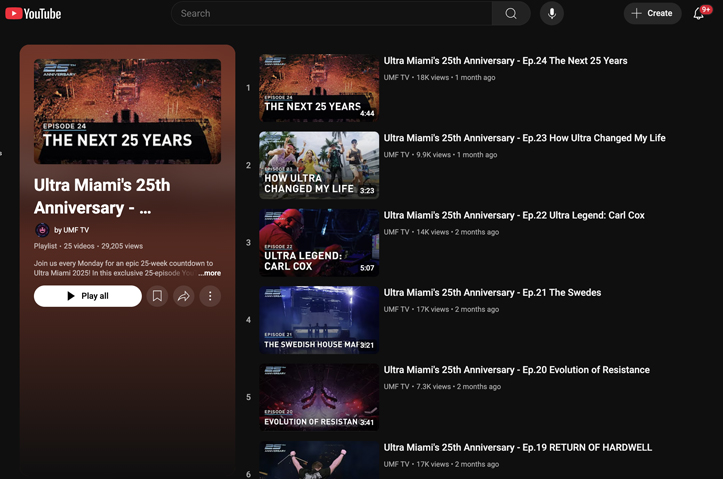The height and width of the screenshot is (479, 723).
Task: Click UMF TV under Ep.24 video
Action: click(397, 77)
